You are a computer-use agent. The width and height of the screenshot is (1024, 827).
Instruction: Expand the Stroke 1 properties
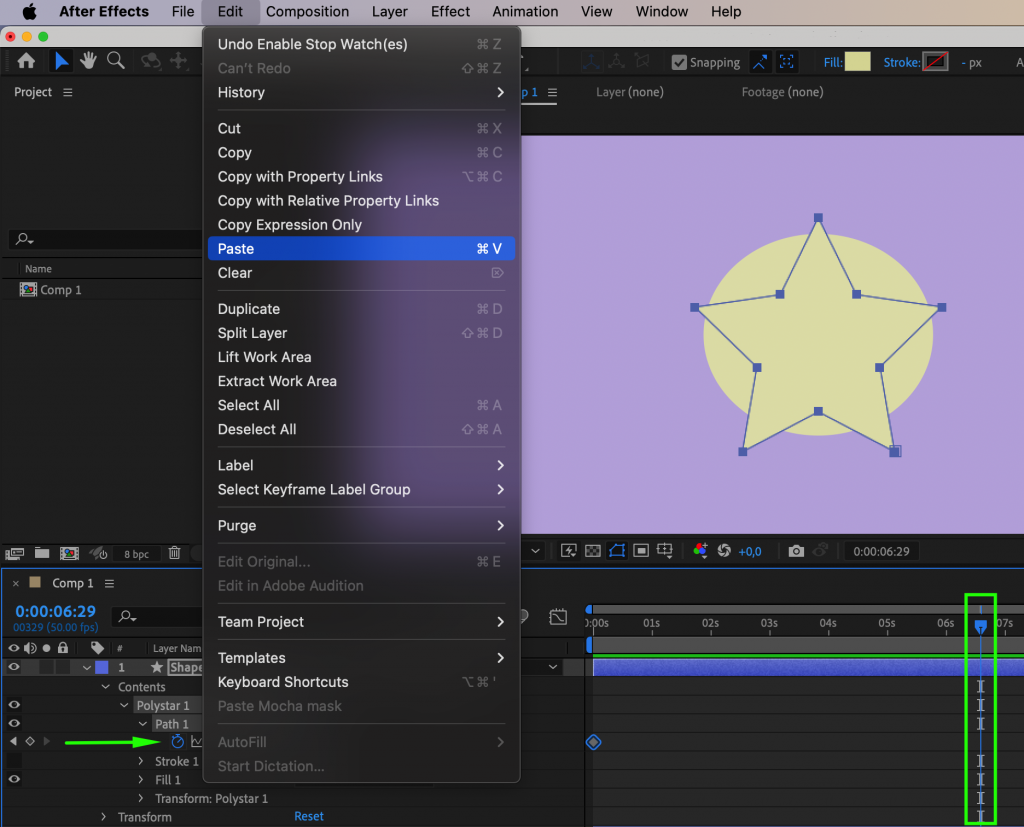click(141, 761)
